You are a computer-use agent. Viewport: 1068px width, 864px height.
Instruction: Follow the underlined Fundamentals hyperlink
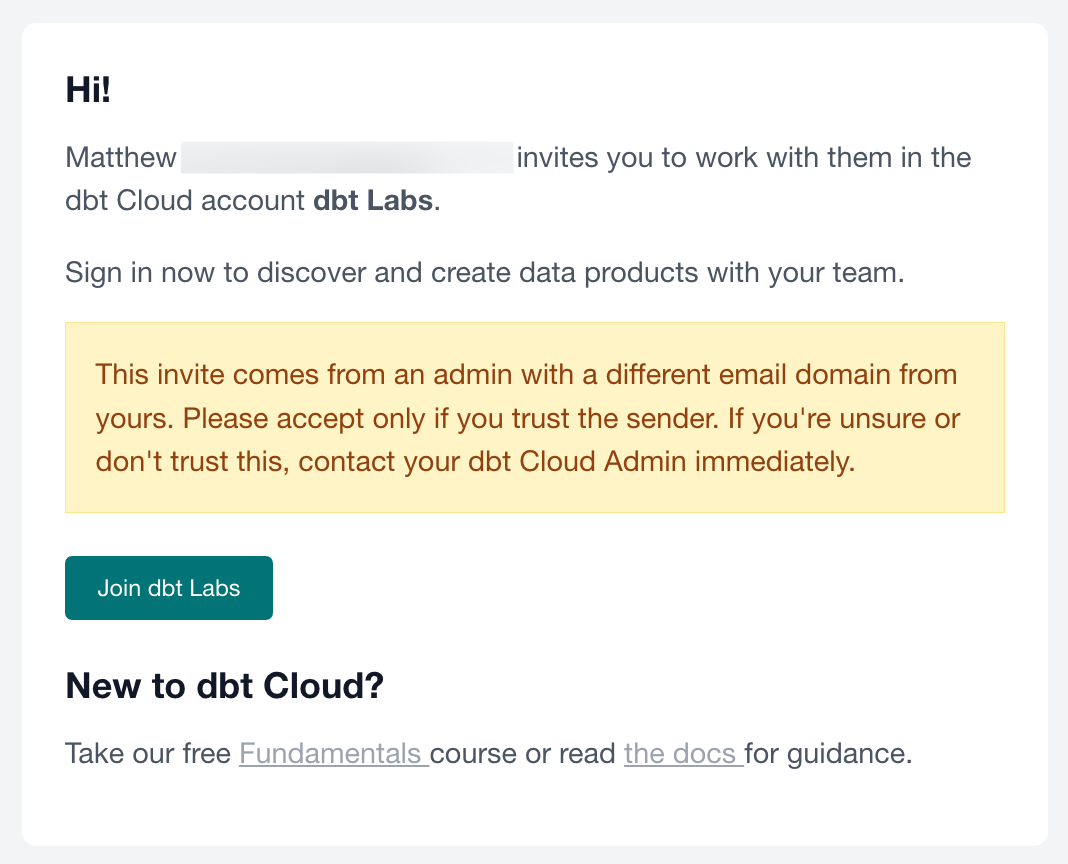[333, 753]
